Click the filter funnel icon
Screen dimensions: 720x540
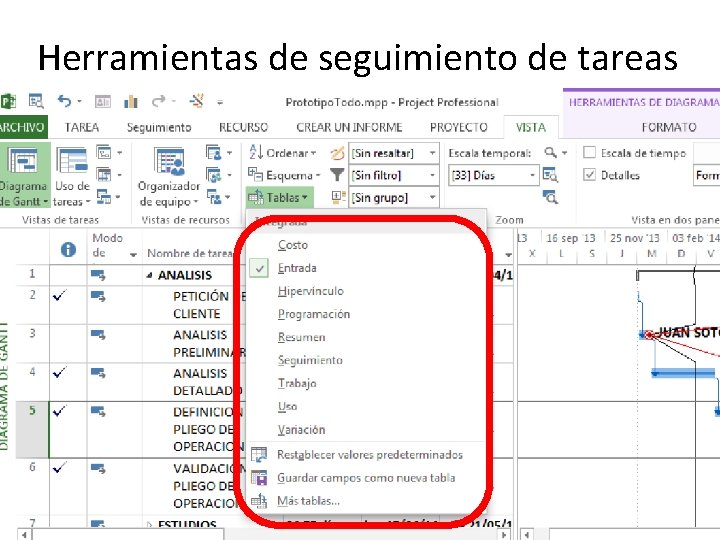337,175
